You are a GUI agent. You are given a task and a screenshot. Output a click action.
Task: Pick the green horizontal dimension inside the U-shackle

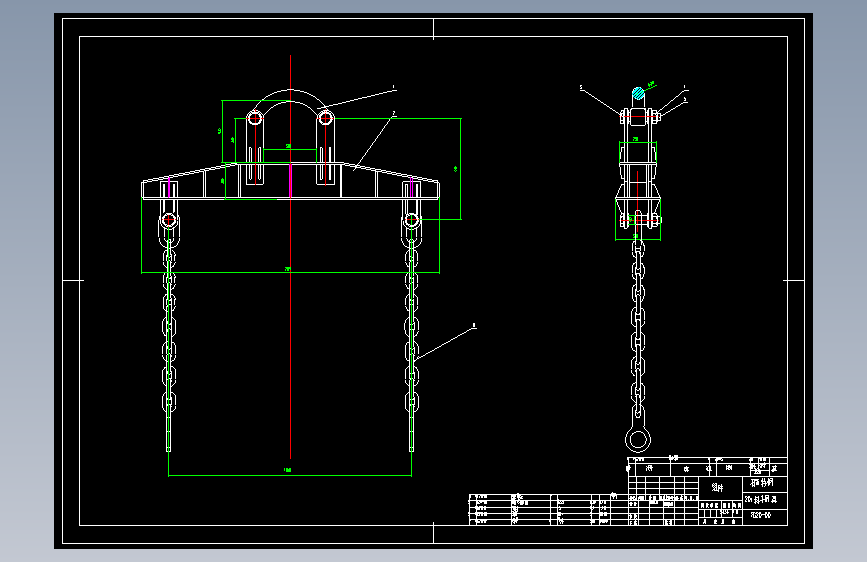coord(290,148)
